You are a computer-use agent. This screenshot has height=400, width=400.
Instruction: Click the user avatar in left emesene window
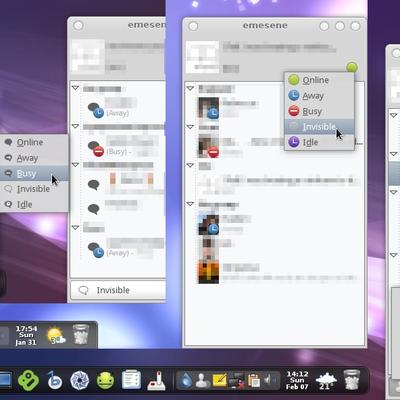(x=88, y=56)
